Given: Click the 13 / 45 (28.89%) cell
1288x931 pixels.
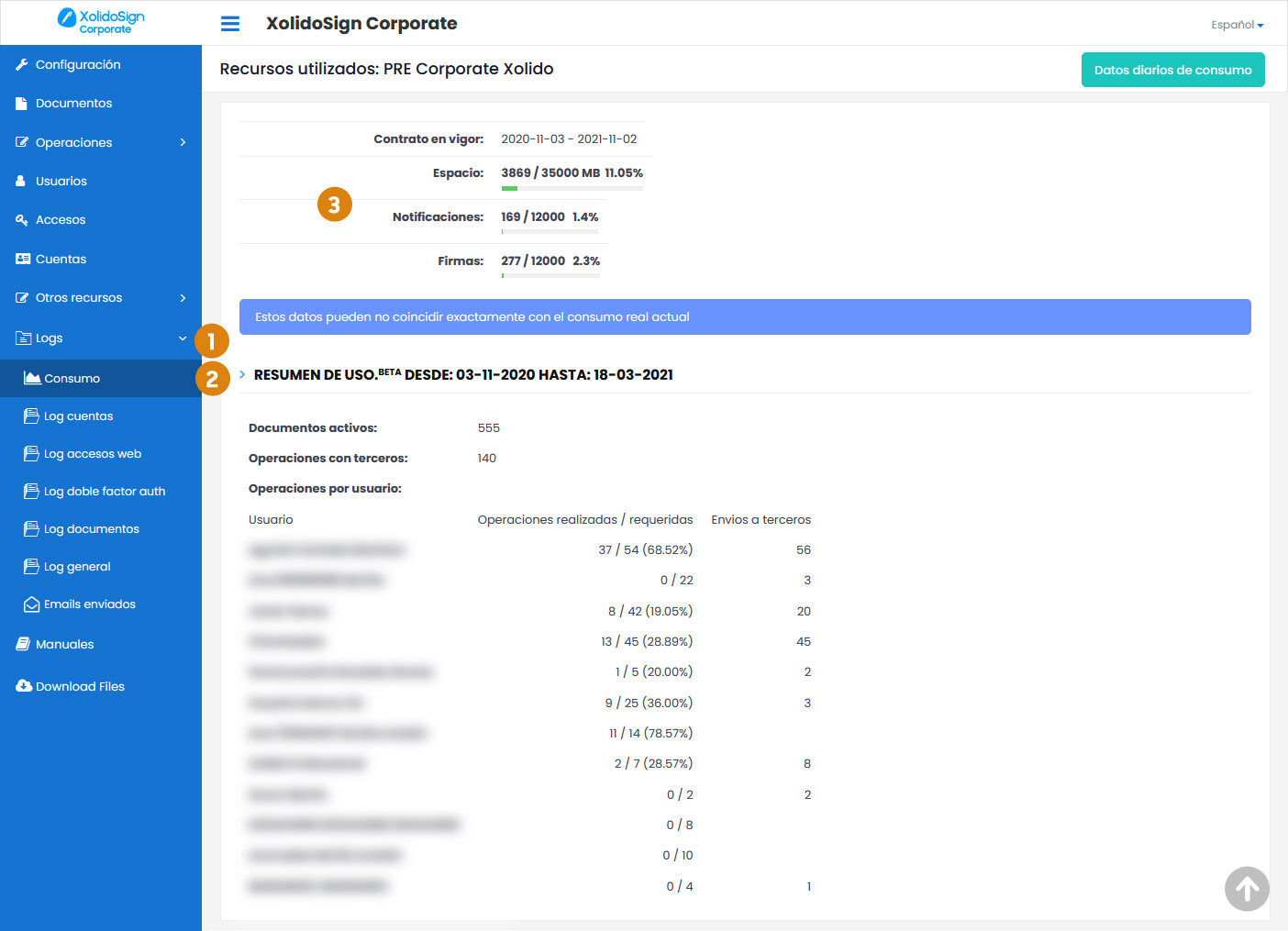Looking at the screenshot, I should tap(647, 642).
